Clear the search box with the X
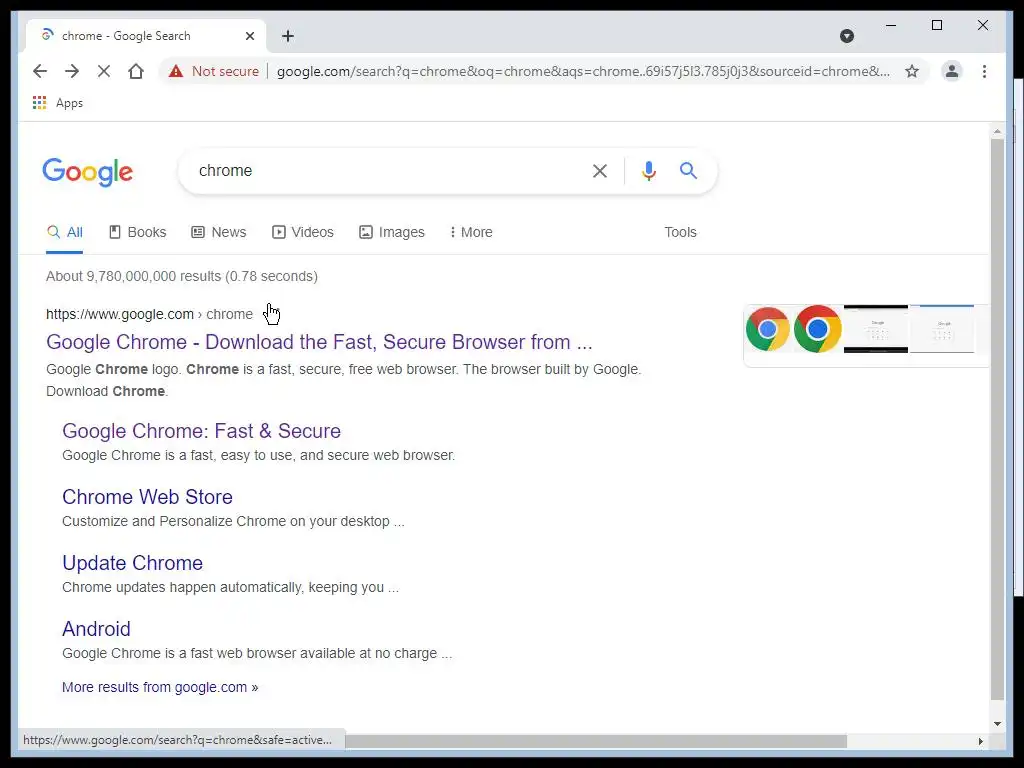Viewport: 1024px width, 768px height. (600, 171)
